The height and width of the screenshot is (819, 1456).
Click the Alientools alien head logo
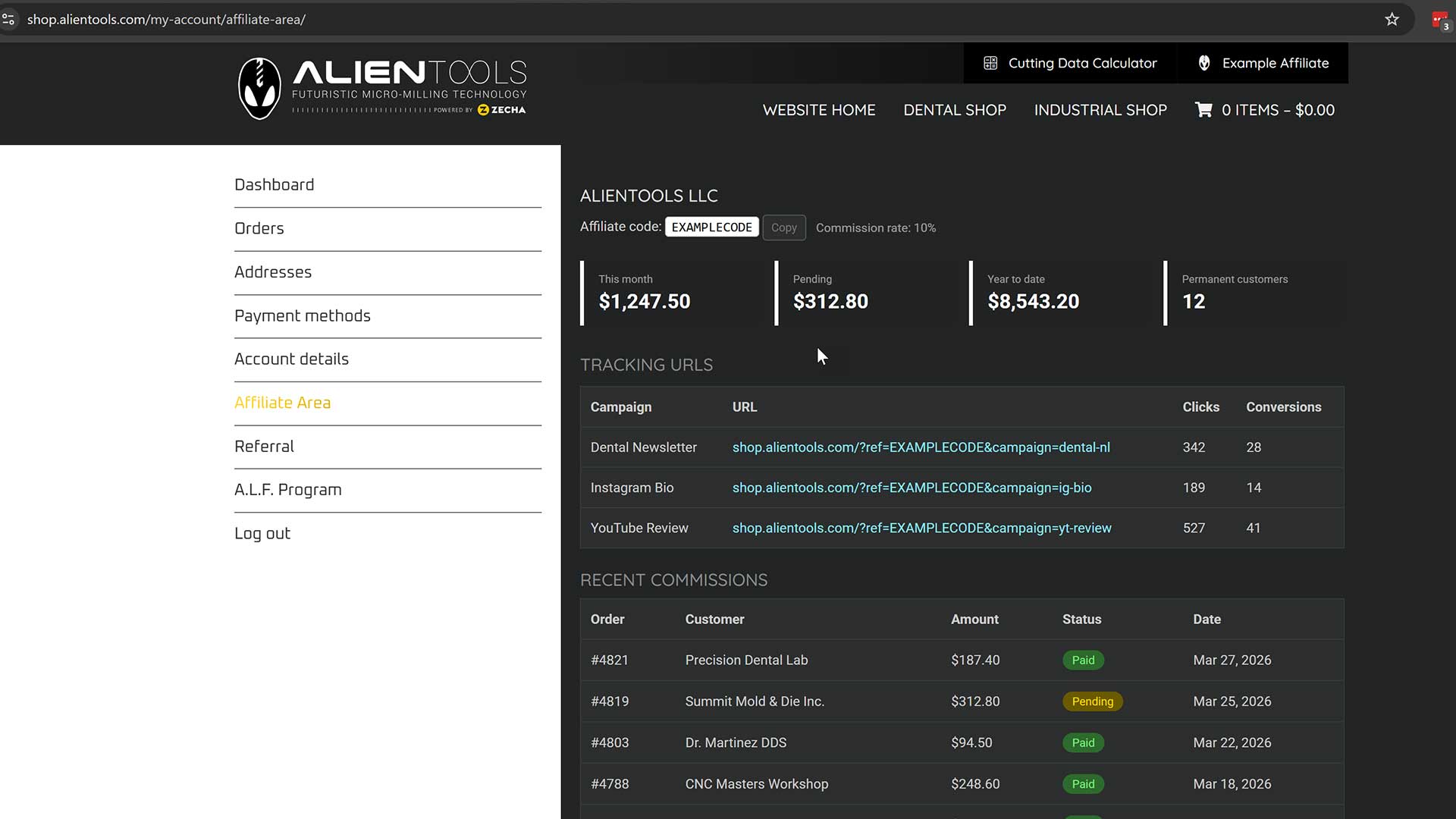259,89
